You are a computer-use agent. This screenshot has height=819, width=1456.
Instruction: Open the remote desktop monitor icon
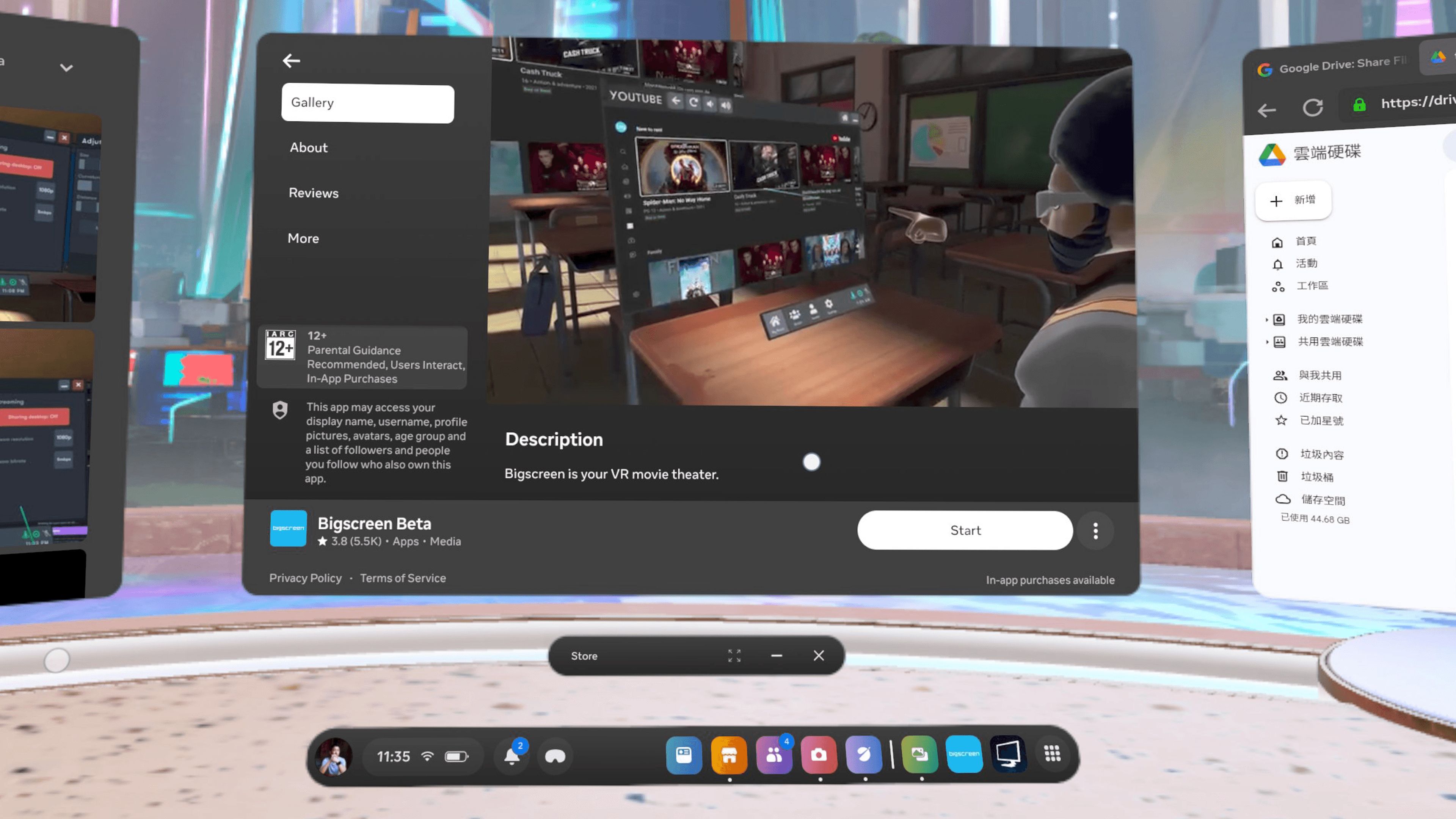1008,754
